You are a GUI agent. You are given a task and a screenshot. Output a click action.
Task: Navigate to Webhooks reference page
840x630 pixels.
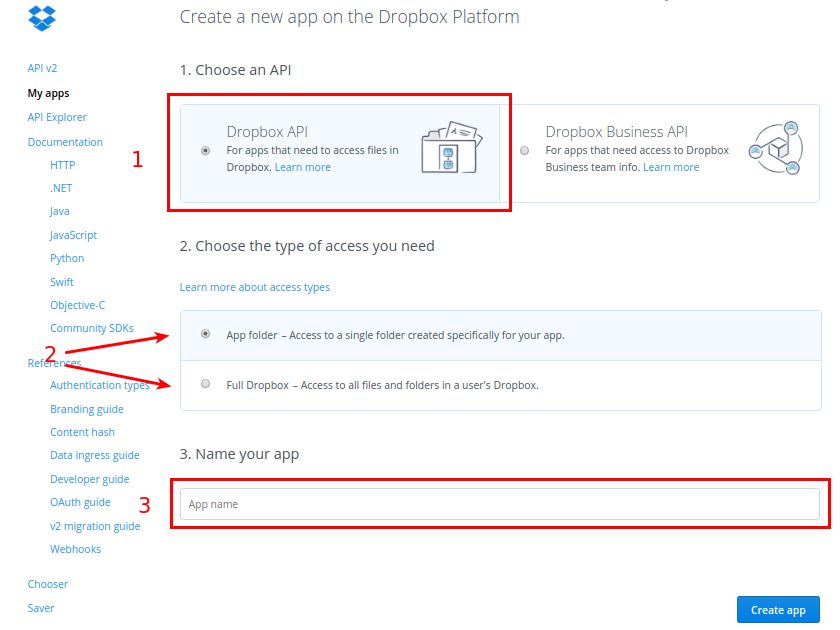75,549
